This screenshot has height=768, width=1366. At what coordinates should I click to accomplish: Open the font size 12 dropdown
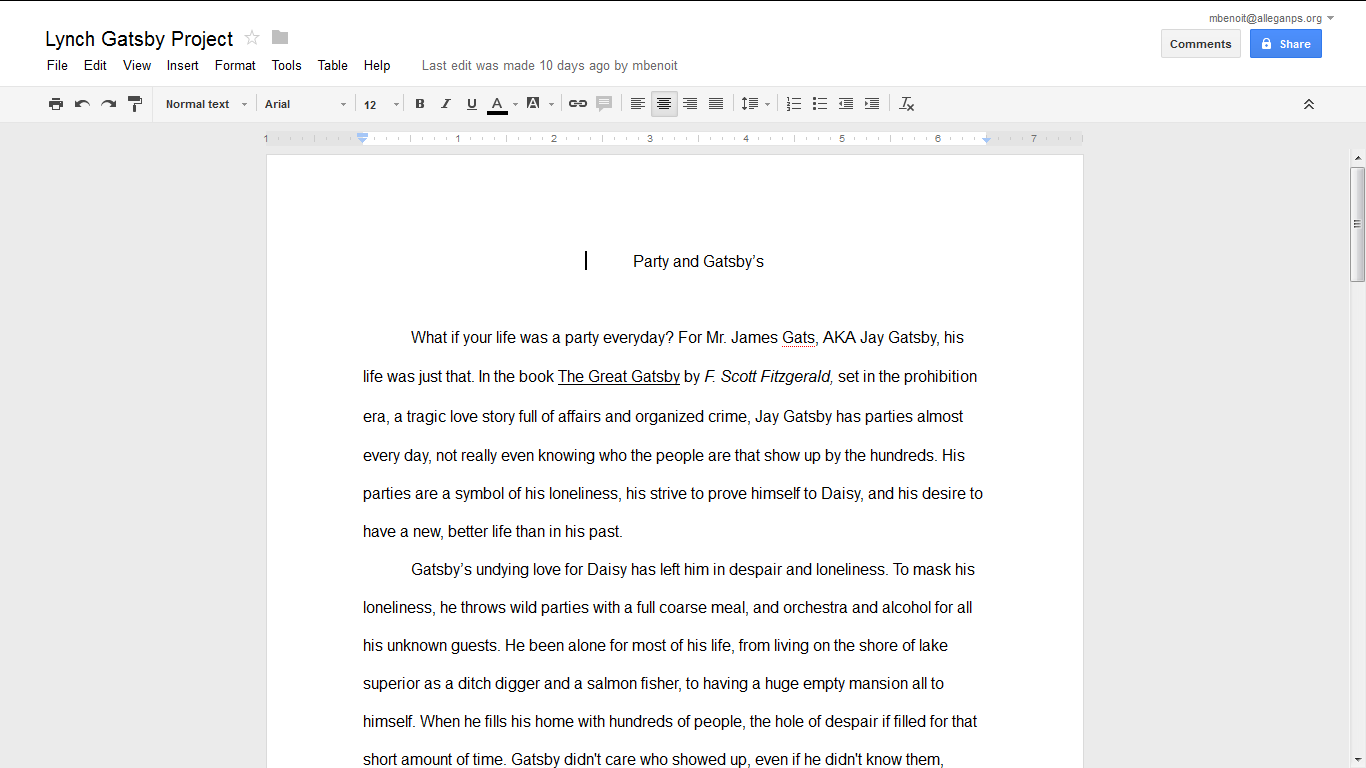[x=381, y=104]
